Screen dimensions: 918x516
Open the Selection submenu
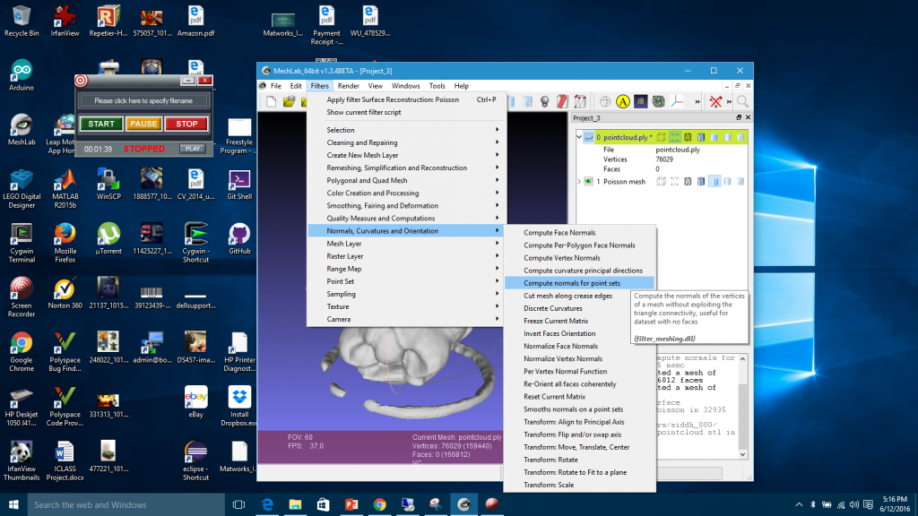point(406,130)
